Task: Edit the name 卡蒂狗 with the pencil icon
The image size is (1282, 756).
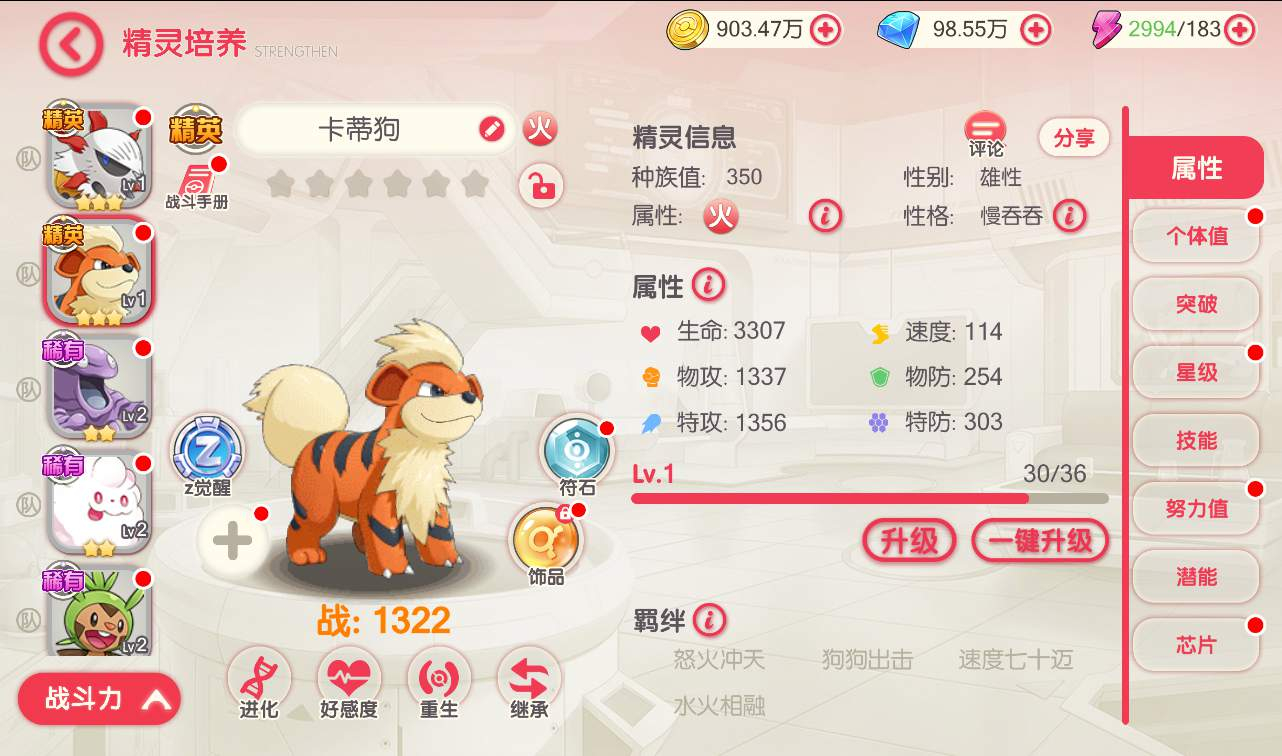Action: 492,128
